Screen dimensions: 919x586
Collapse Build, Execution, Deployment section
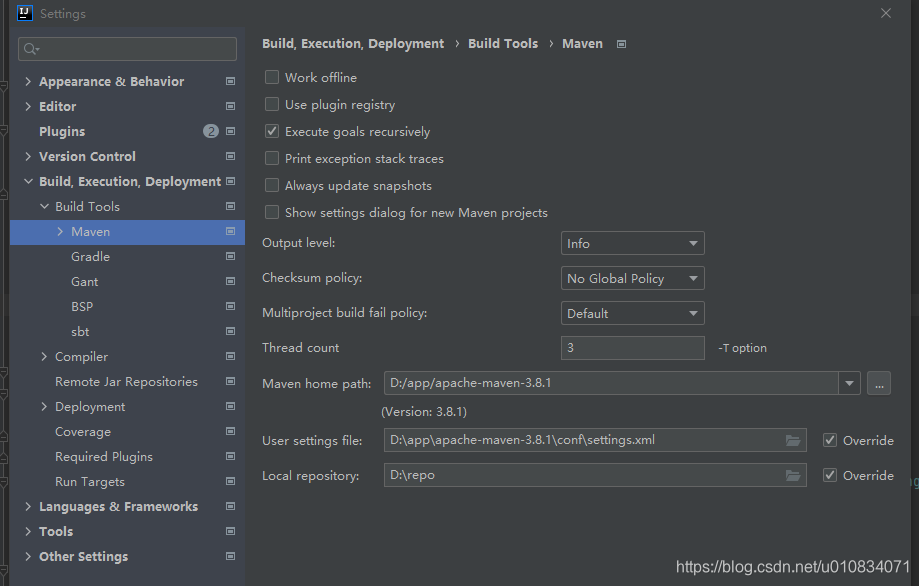pyautogui.click(x=28, y=181)
